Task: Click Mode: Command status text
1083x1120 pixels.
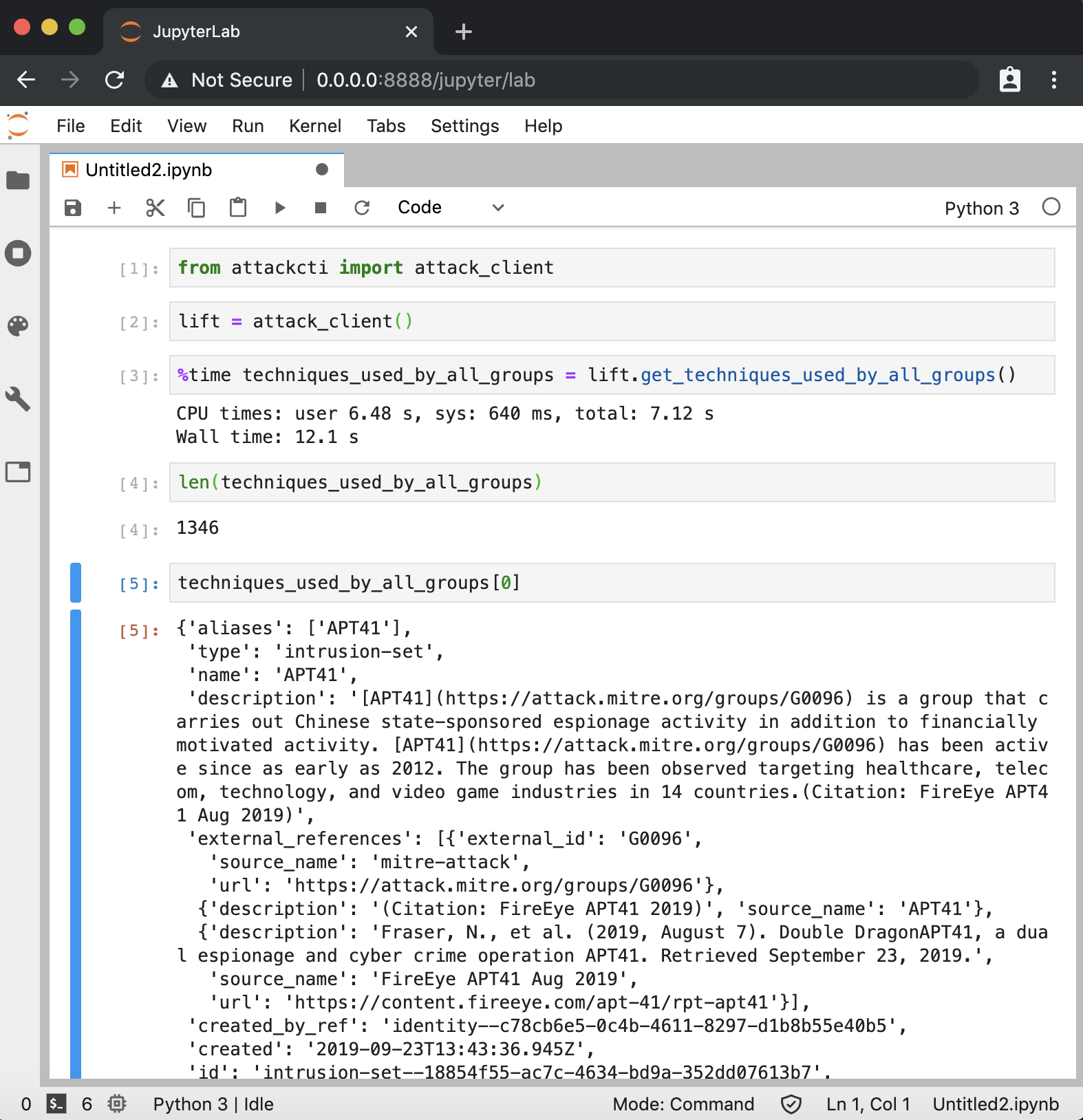Action: (x=683, y=1104)
